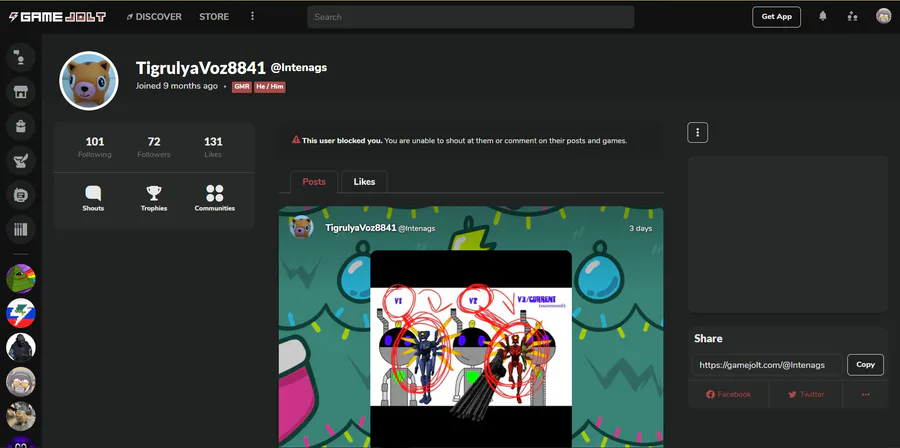
Task: Open the quests quill sidebar icon
Action: pos(21,161)
